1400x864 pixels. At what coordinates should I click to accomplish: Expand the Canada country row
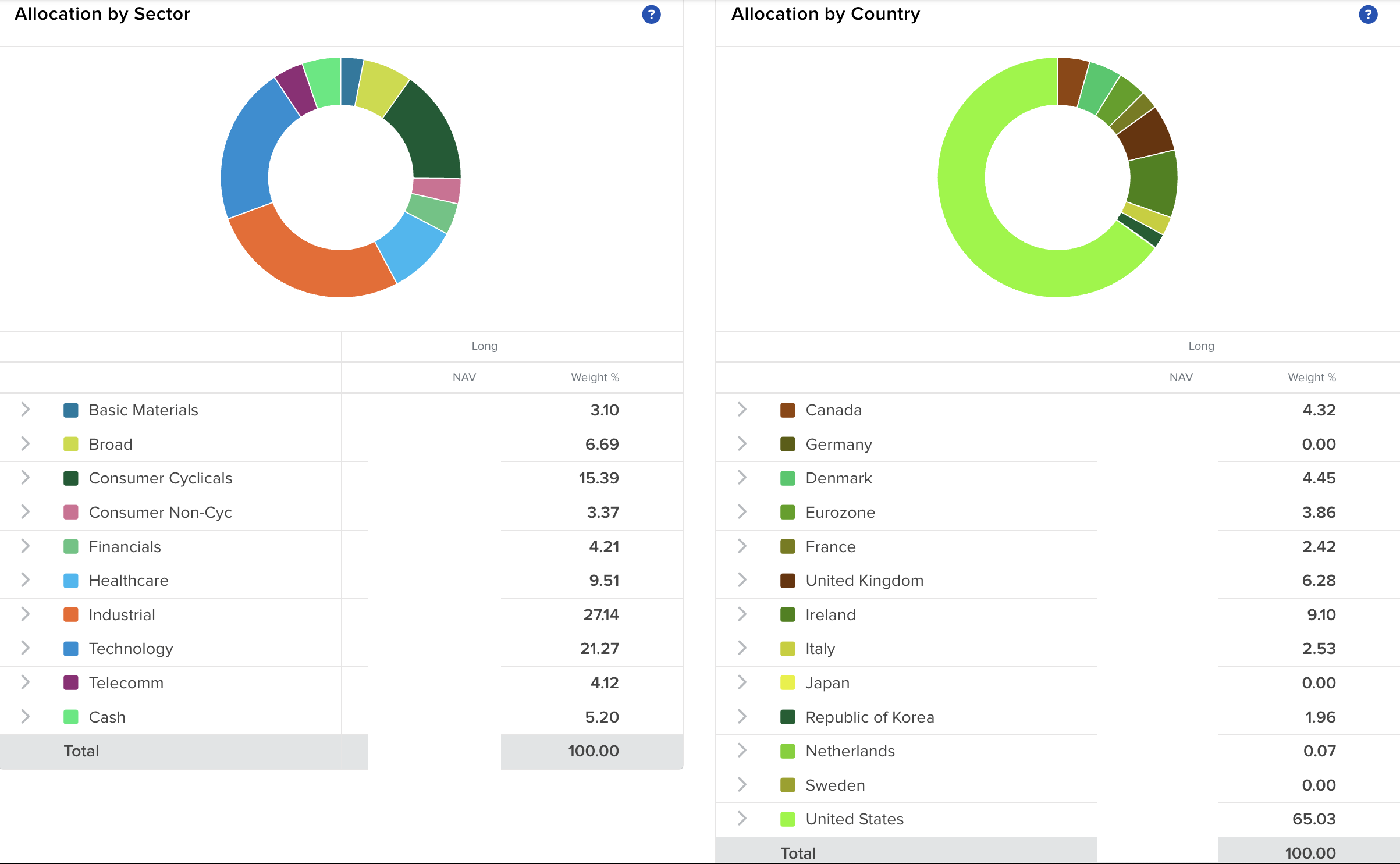tap(742, 410)
